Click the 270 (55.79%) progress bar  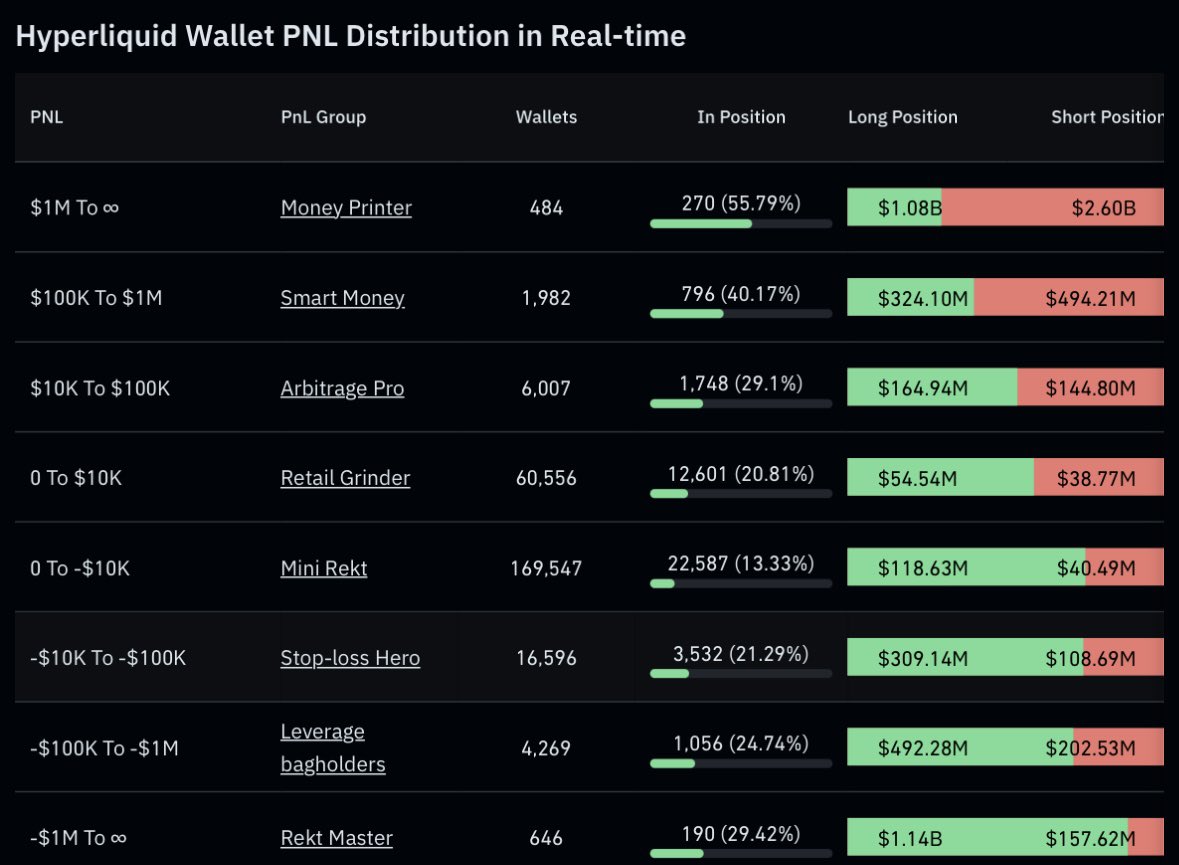[x=741, y=223]
